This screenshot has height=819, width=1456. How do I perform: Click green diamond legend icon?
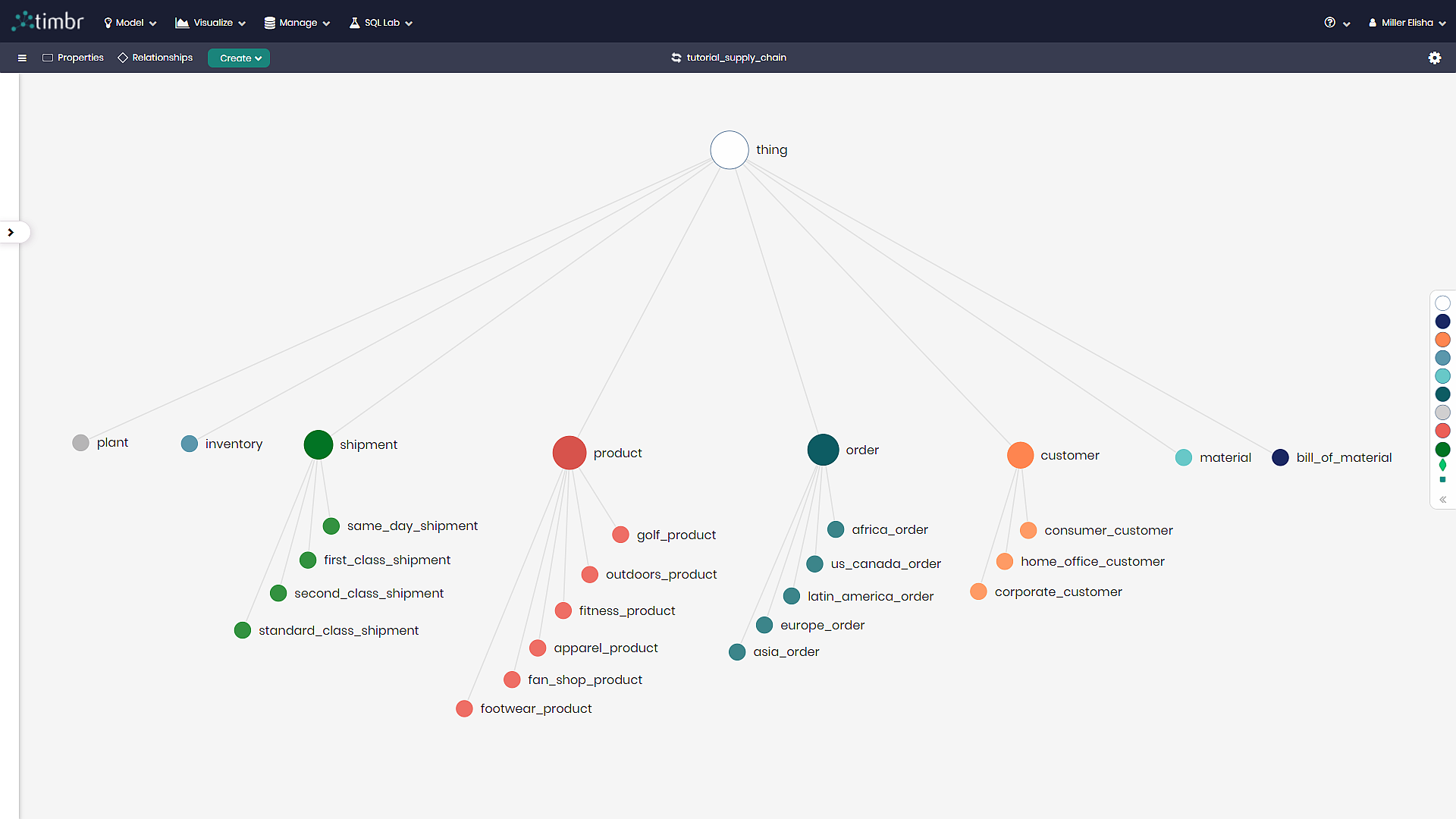point(1442,465)
